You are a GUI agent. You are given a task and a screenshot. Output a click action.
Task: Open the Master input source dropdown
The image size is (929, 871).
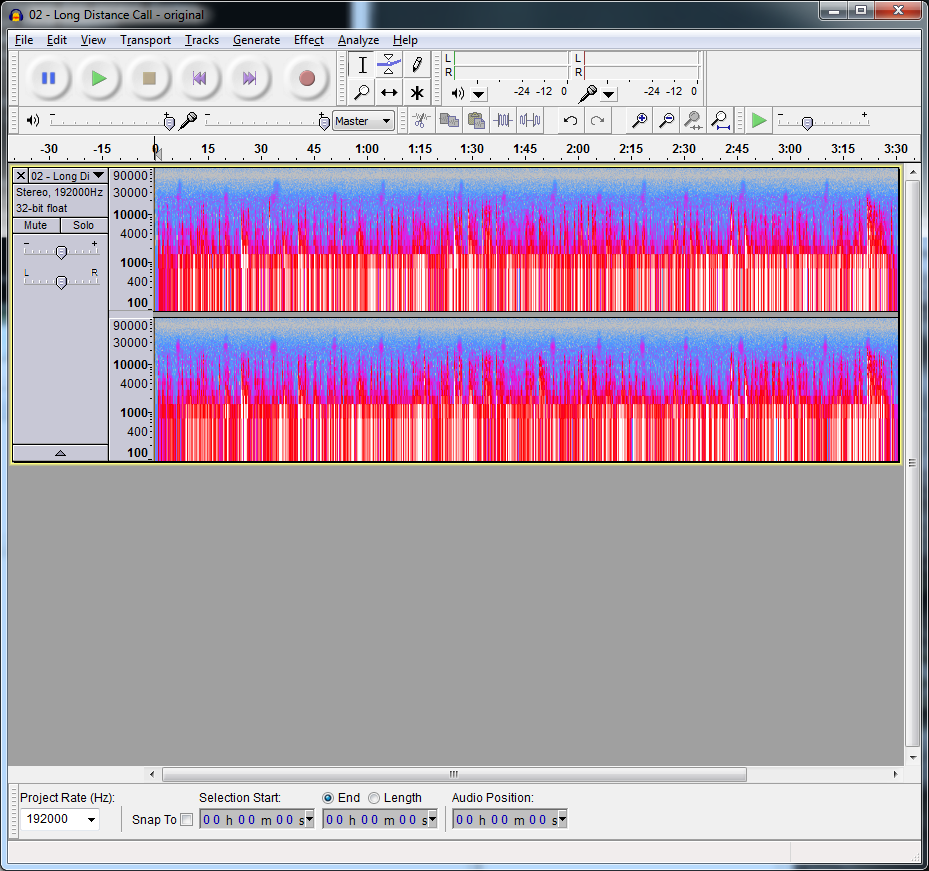pyautogui.click(x=363, y=121)
